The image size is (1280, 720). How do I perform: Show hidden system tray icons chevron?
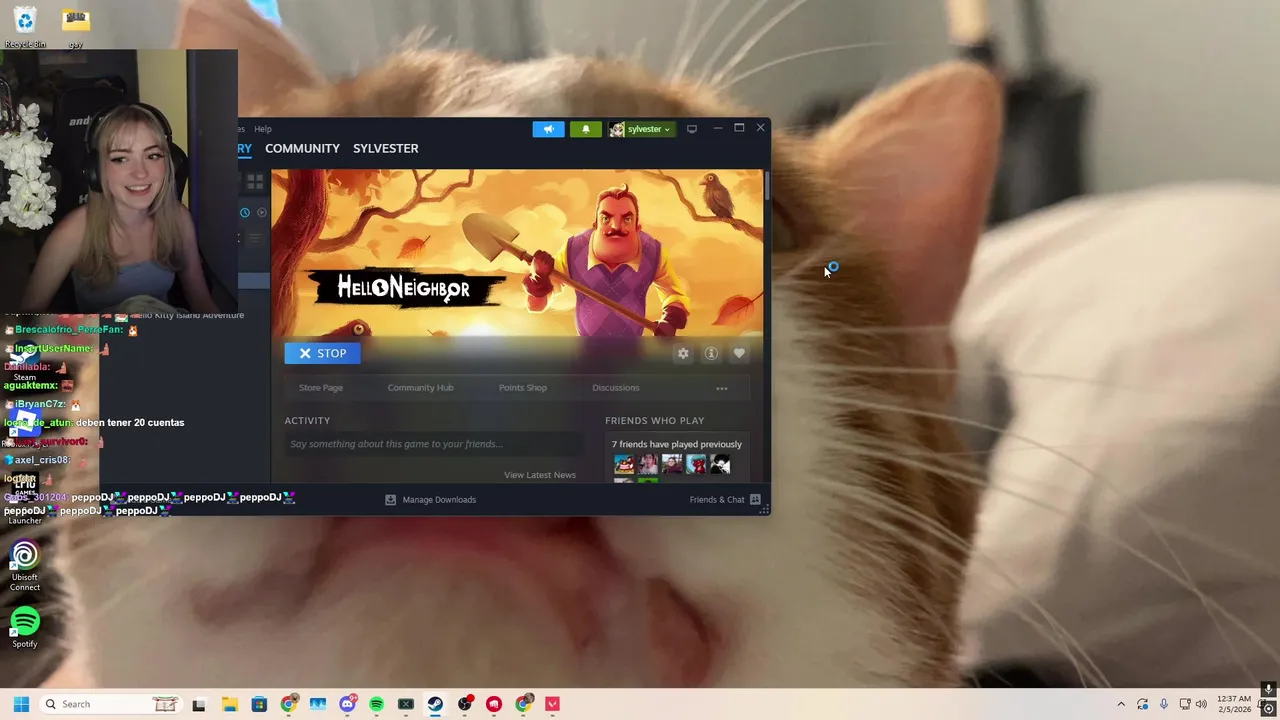[x=1121, y=704]
